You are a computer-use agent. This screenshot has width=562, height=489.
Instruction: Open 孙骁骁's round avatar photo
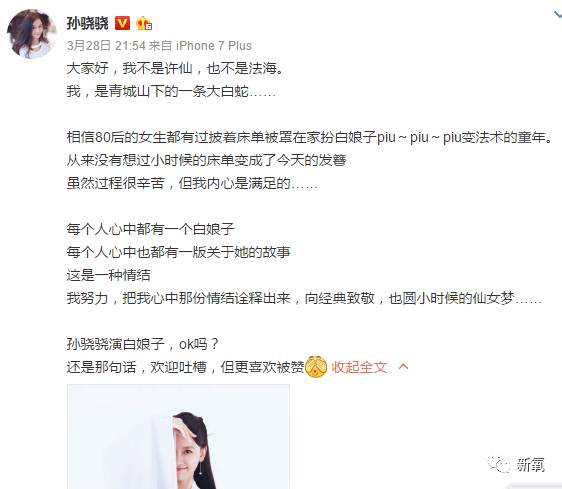pyautogui.click(x=32, y=34)
